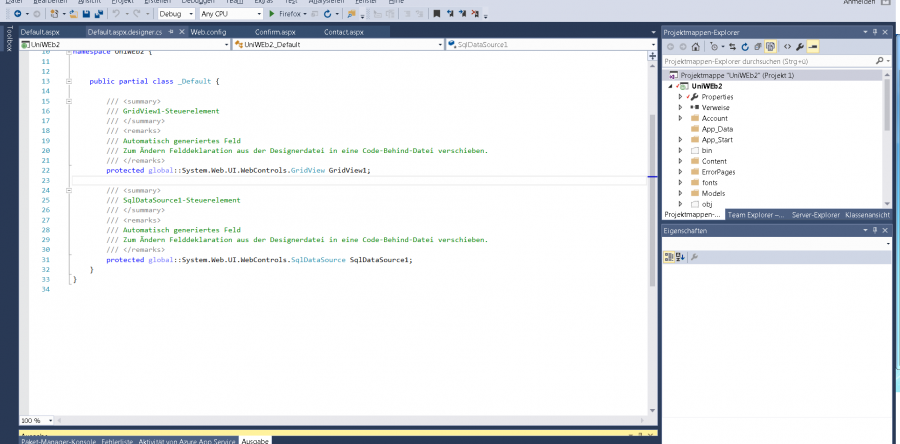
Task: Auto-hide pin for Eigenschaften panel
Action: pyautogui.click(x=875, y=230)
